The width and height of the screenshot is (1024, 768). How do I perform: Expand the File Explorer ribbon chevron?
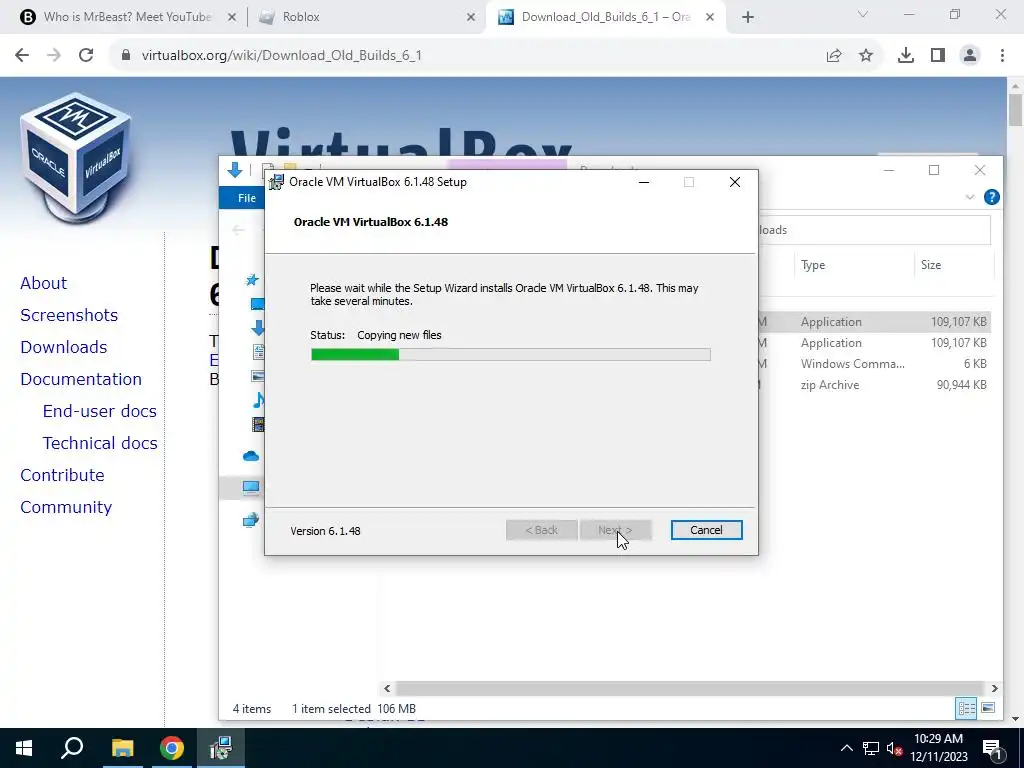pyautogui.click(x=970, y=197)
